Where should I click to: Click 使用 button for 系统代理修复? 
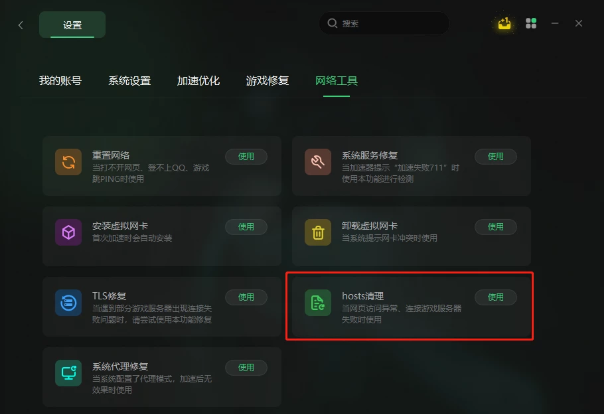246,367
